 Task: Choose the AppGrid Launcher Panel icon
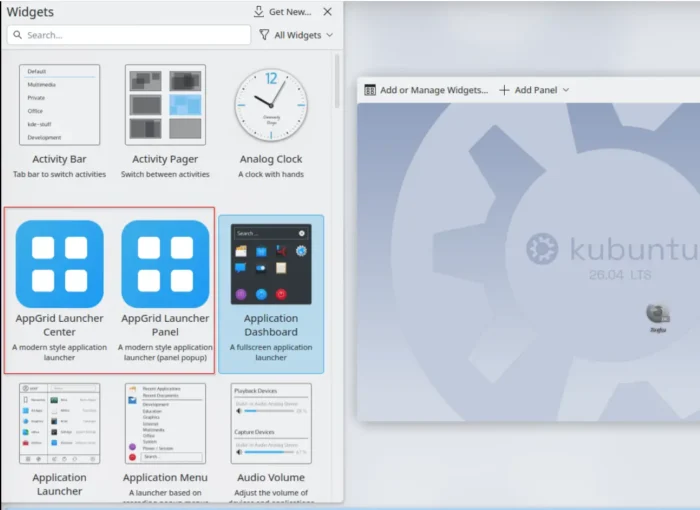165,264
